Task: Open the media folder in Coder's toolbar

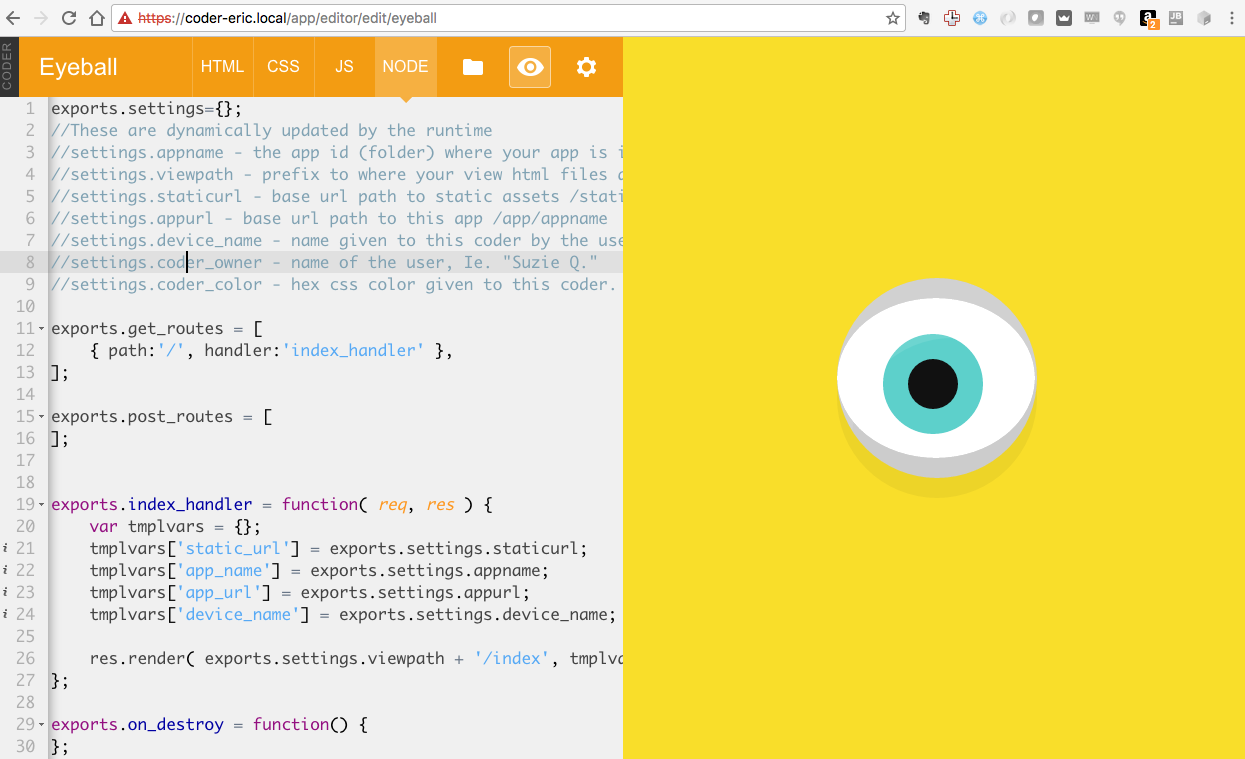Action: pos(471,66)
